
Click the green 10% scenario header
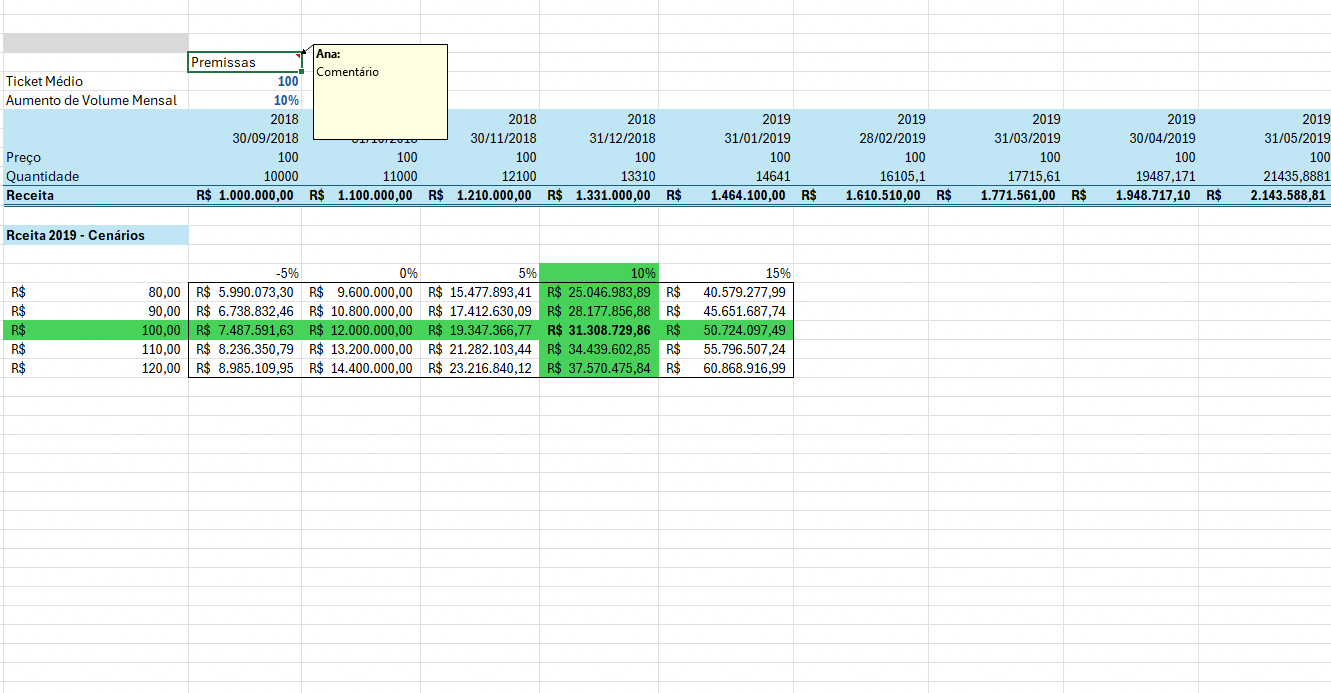(599, 272)
